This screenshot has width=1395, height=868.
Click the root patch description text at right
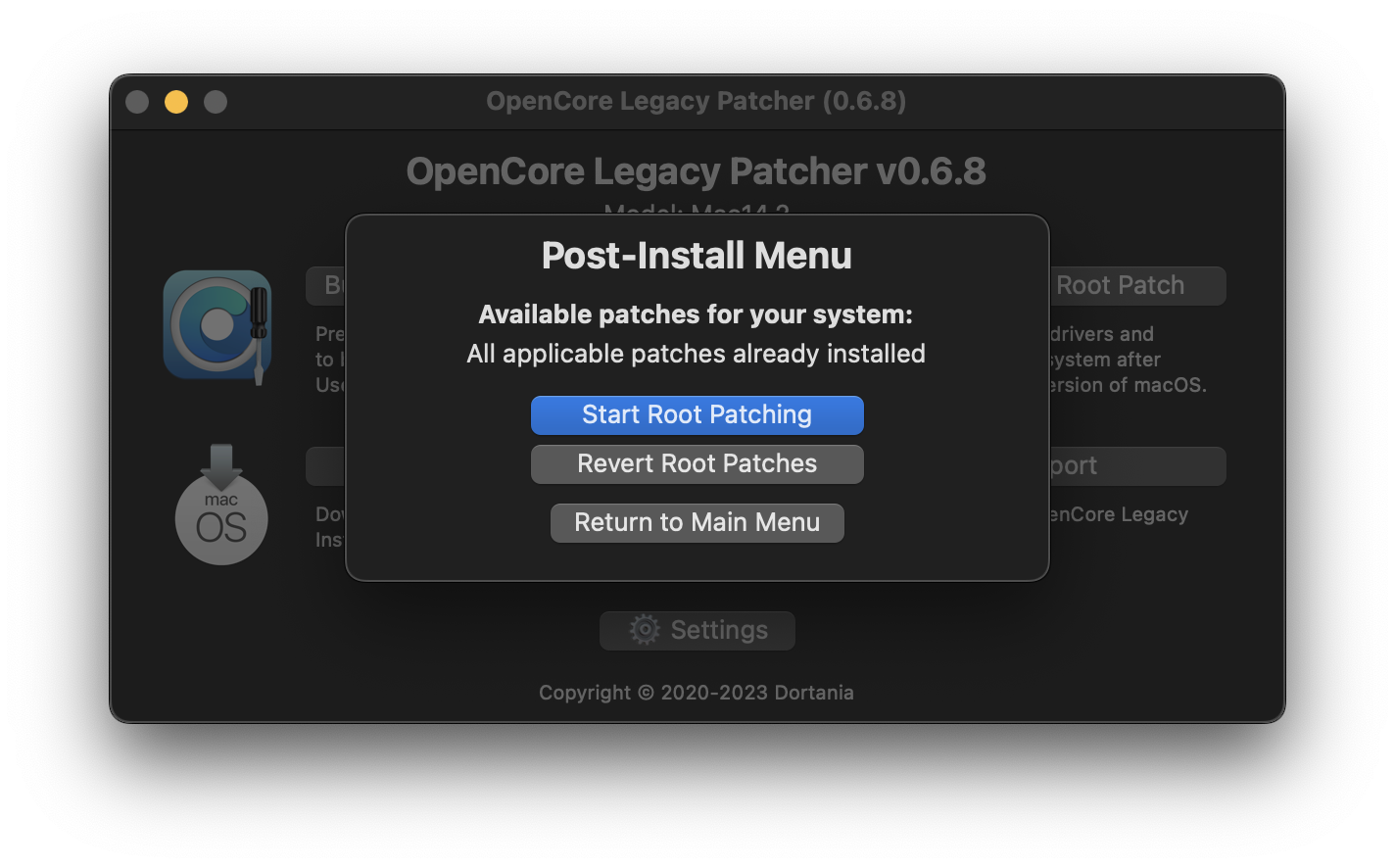click(1127, 360)
